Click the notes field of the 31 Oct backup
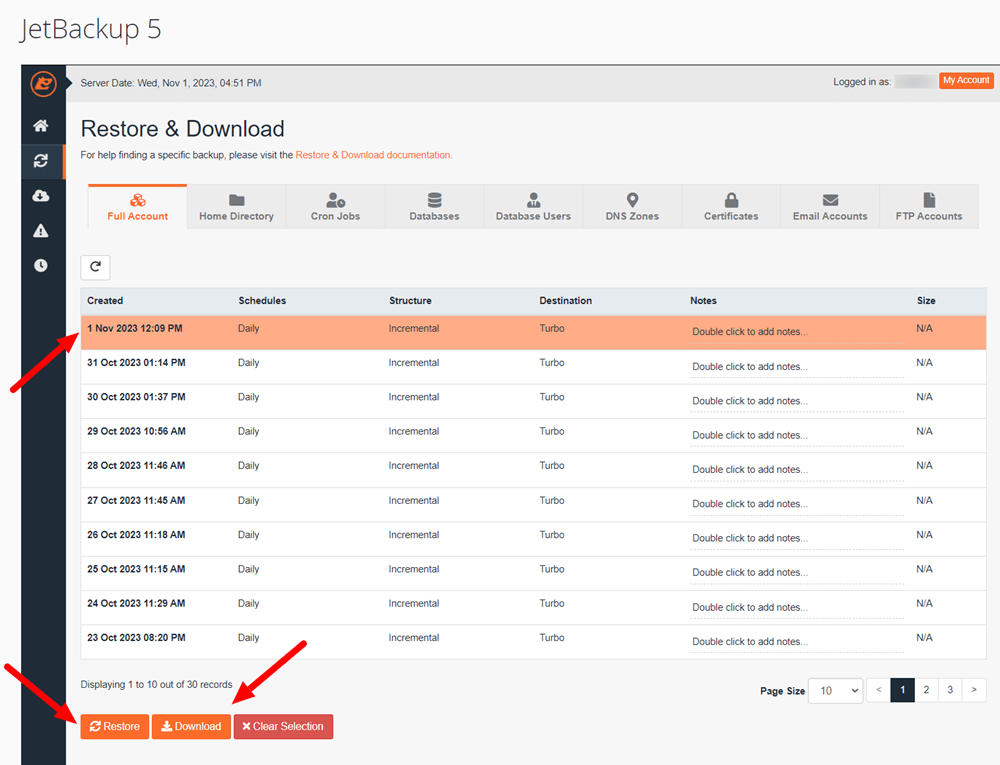Screen dimensions: 1000x765 (x=797, y=367)
